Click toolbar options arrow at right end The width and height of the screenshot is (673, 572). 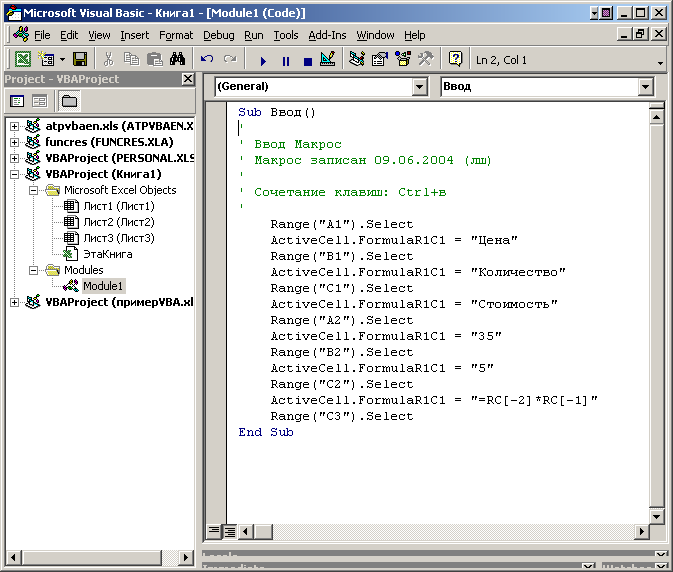(x=660, y=63)
